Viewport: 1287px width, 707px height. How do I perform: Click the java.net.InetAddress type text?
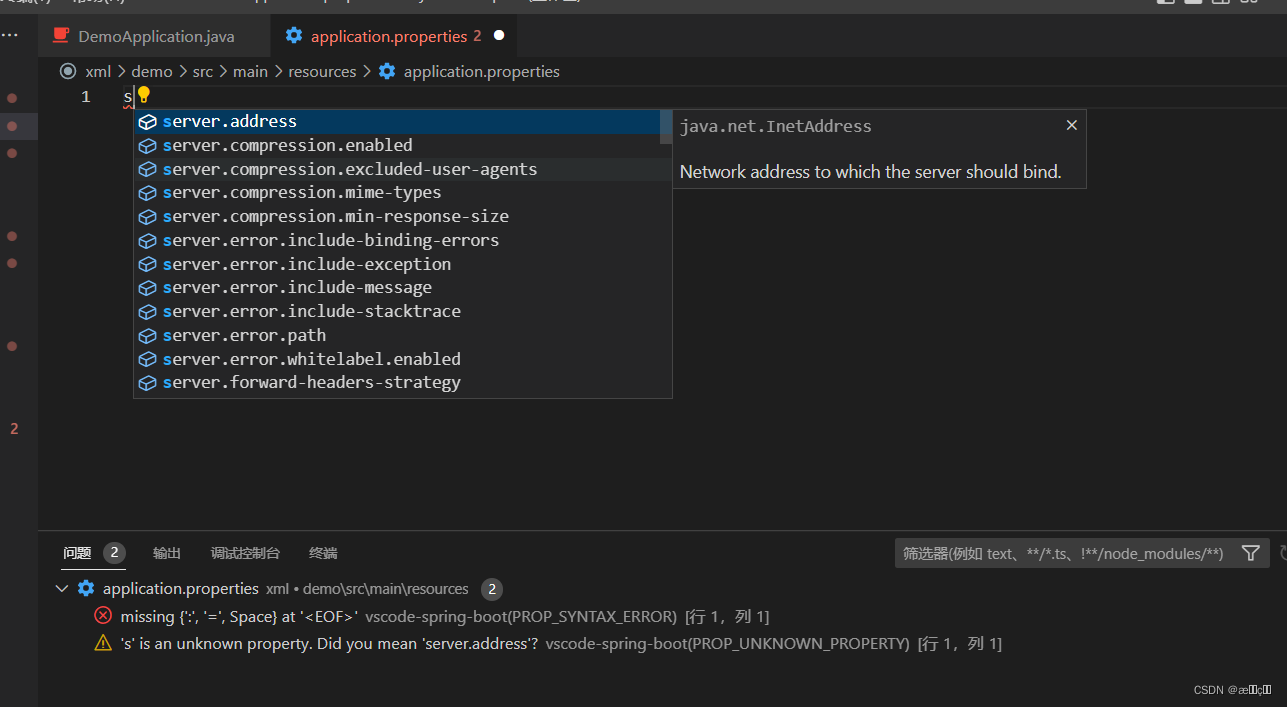(776, 127)
